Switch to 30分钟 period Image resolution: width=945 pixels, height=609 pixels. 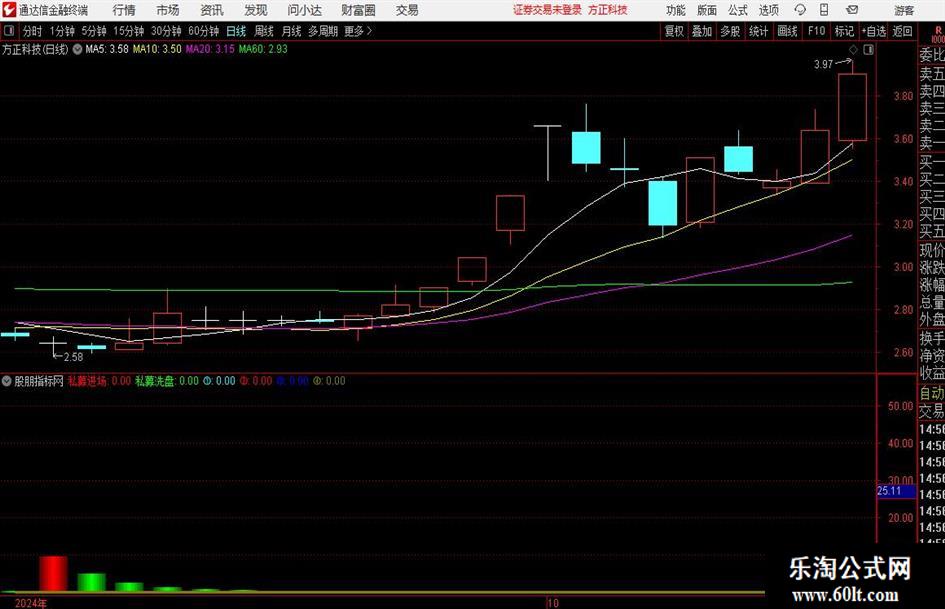[166, 31]
